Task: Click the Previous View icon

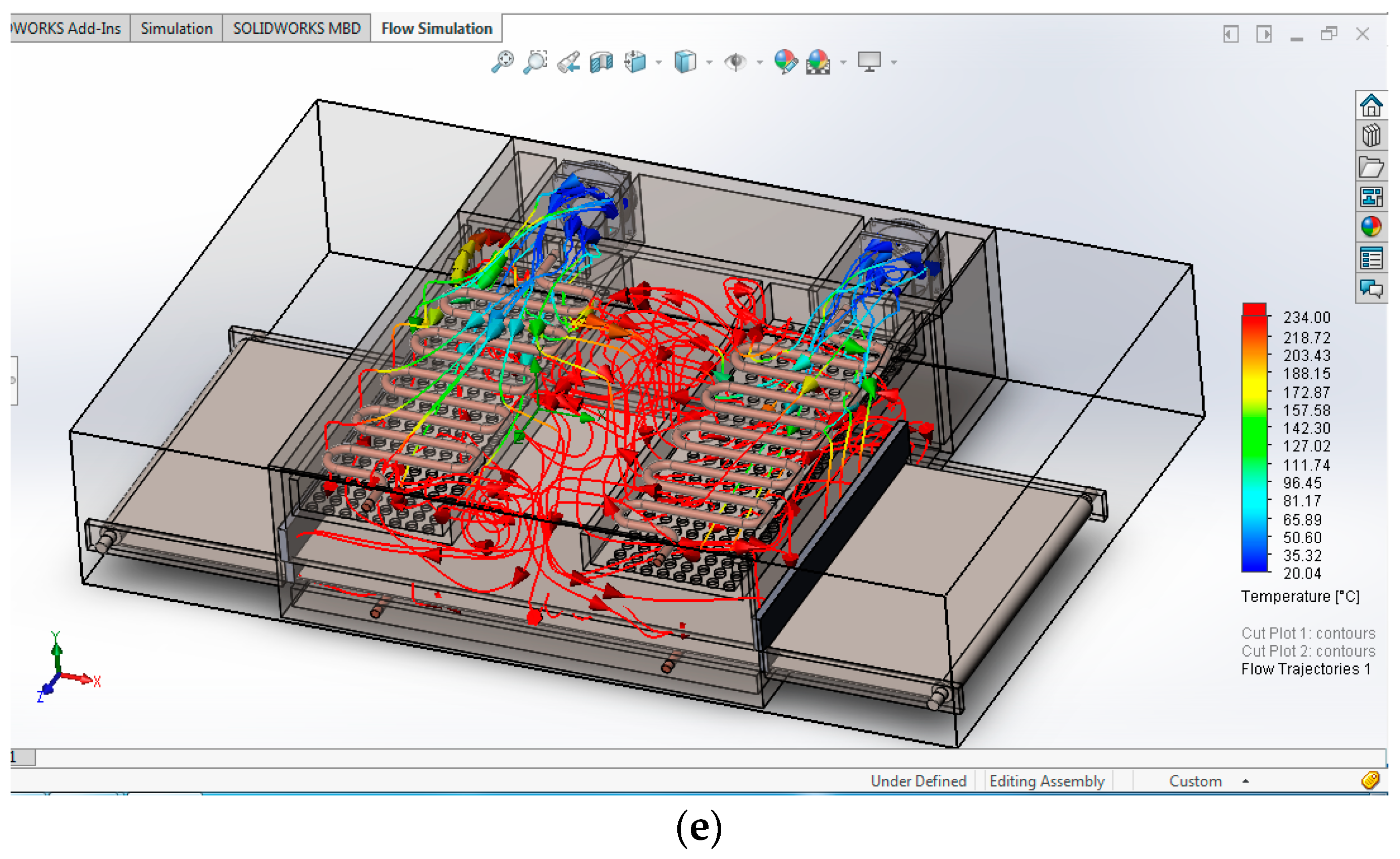Action: click(x=568, y=62)
